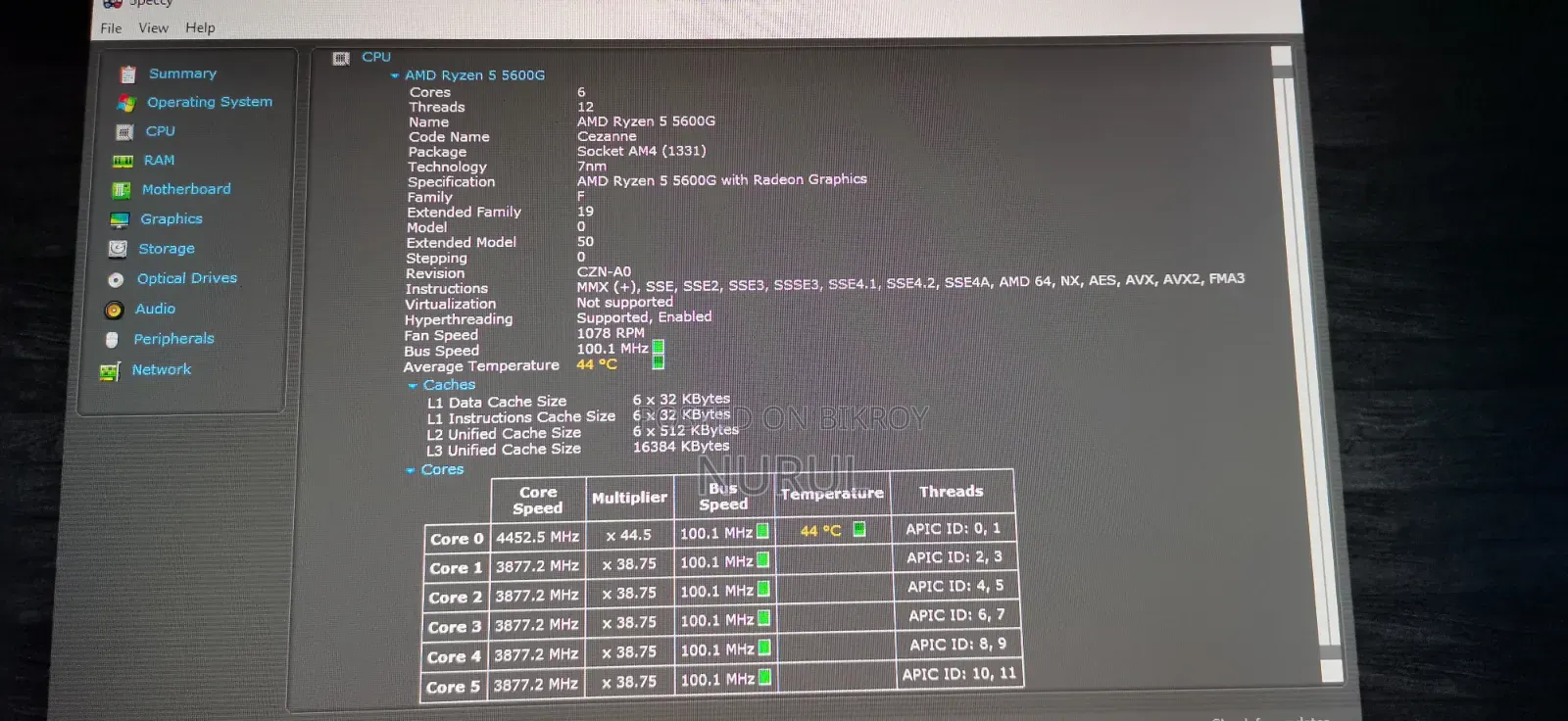Collapse the Caches section
This screenshot has height=721, width=1568.
[x=413, y=386]
